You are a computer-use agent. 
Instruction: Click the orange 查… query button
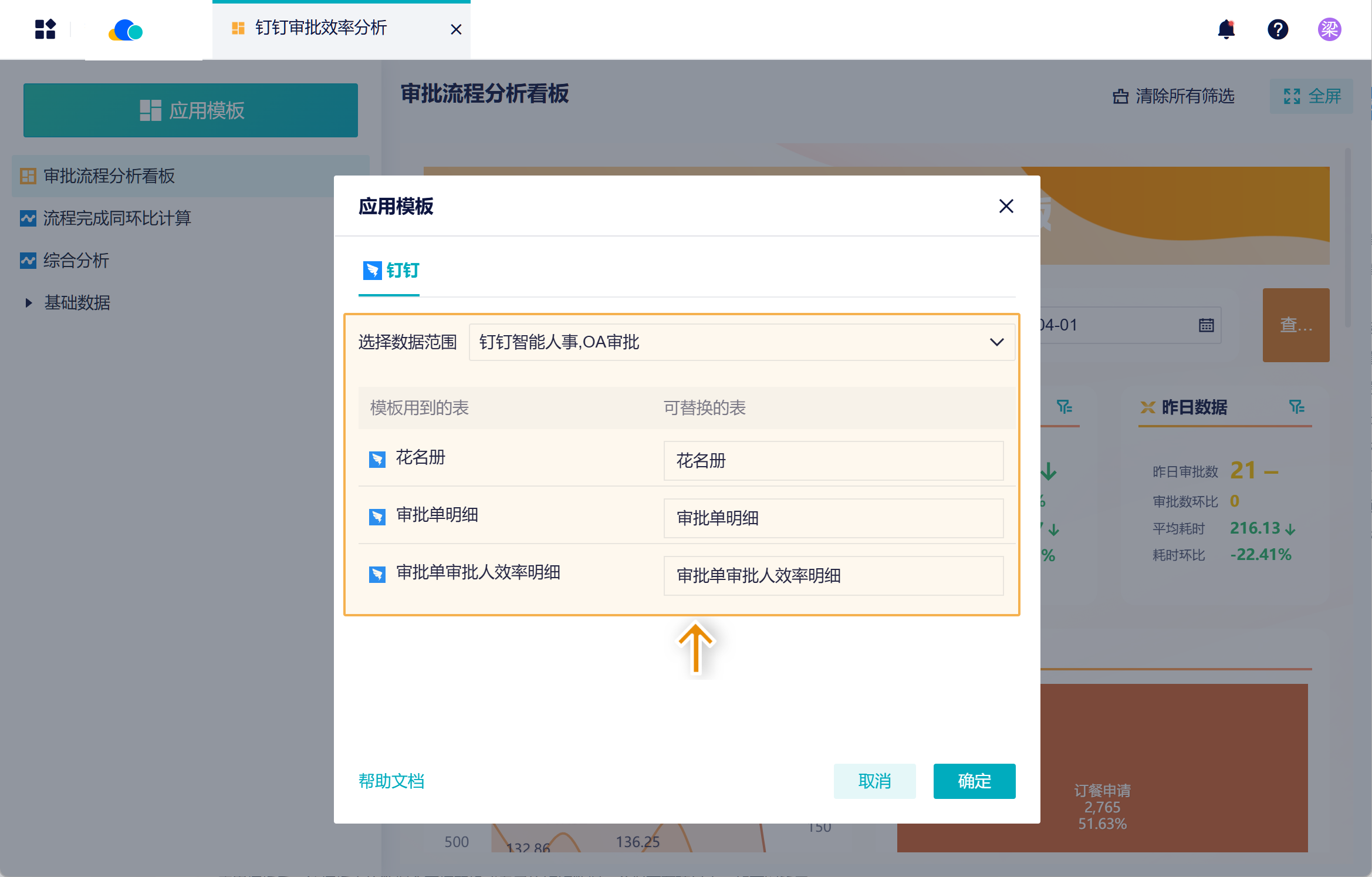click(1296, 325)
